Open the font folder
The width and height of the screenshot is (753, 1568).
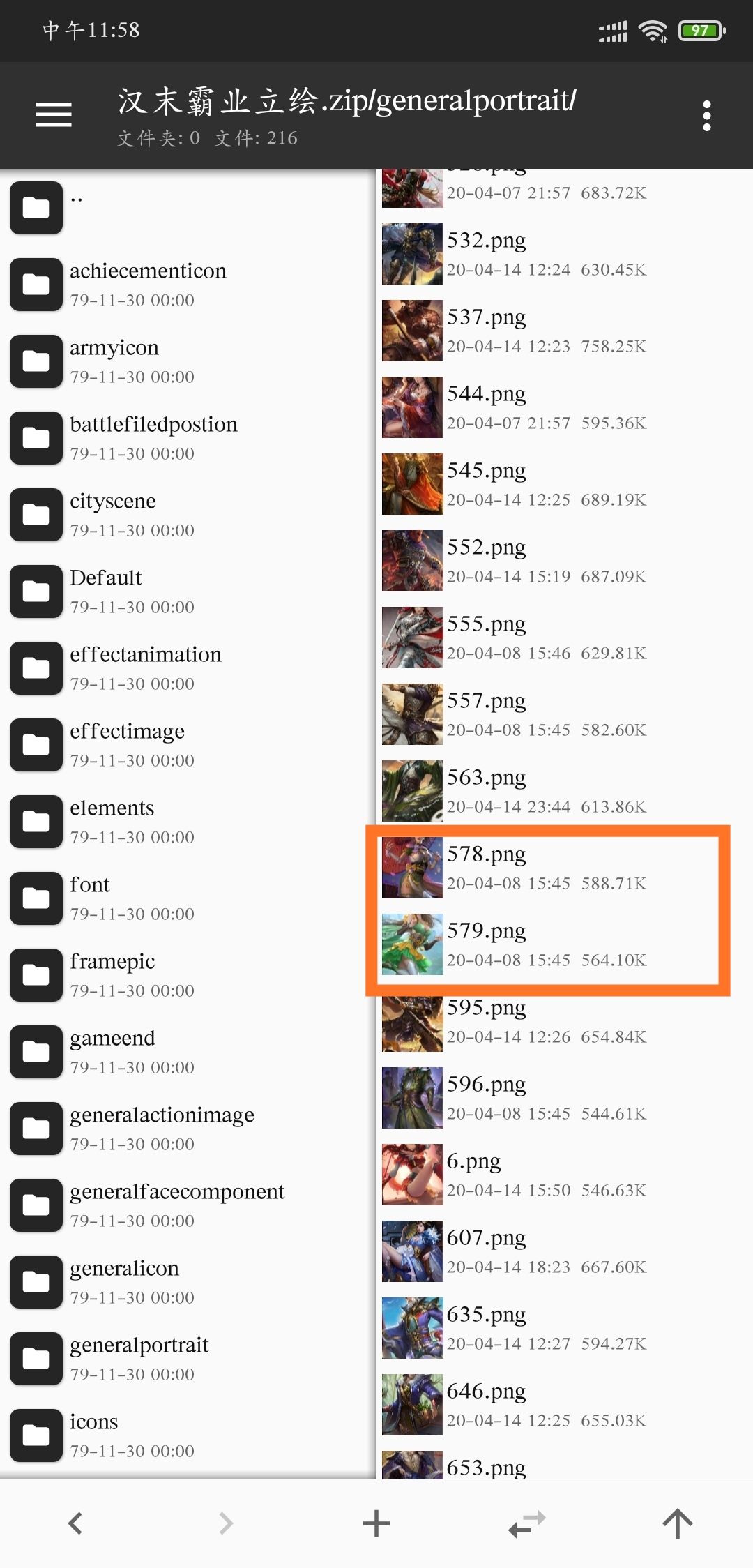click(x=188, y=898)
